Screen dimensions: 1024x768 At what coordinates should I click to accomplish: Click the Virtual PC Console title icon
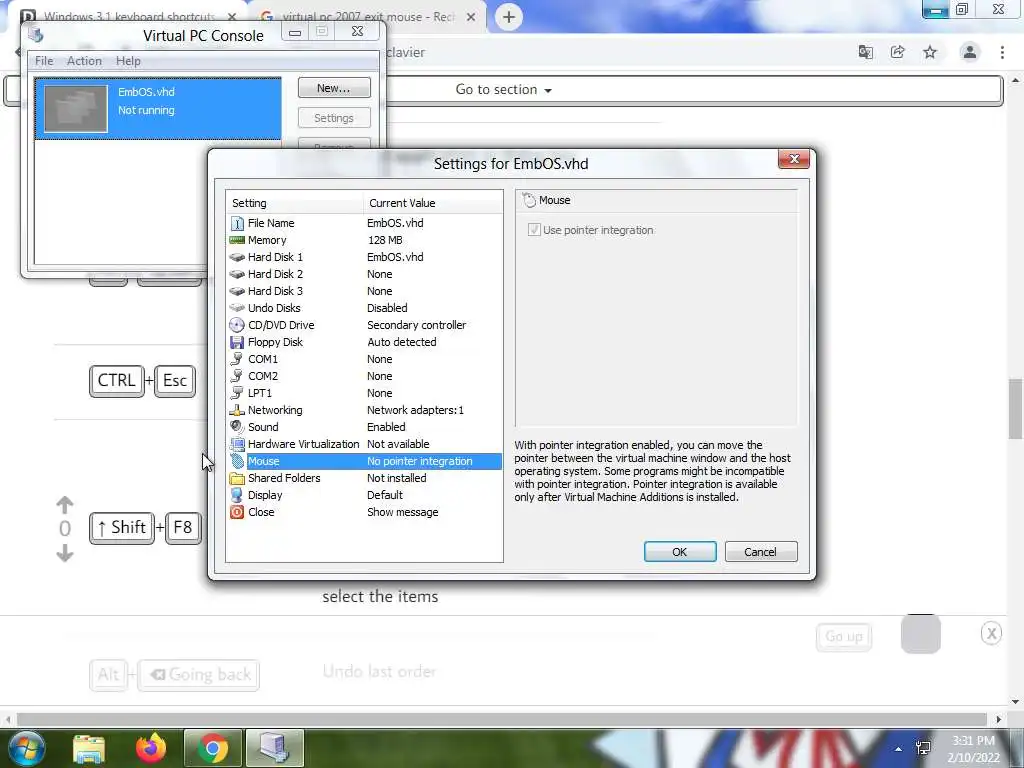(x=36, y=35)
